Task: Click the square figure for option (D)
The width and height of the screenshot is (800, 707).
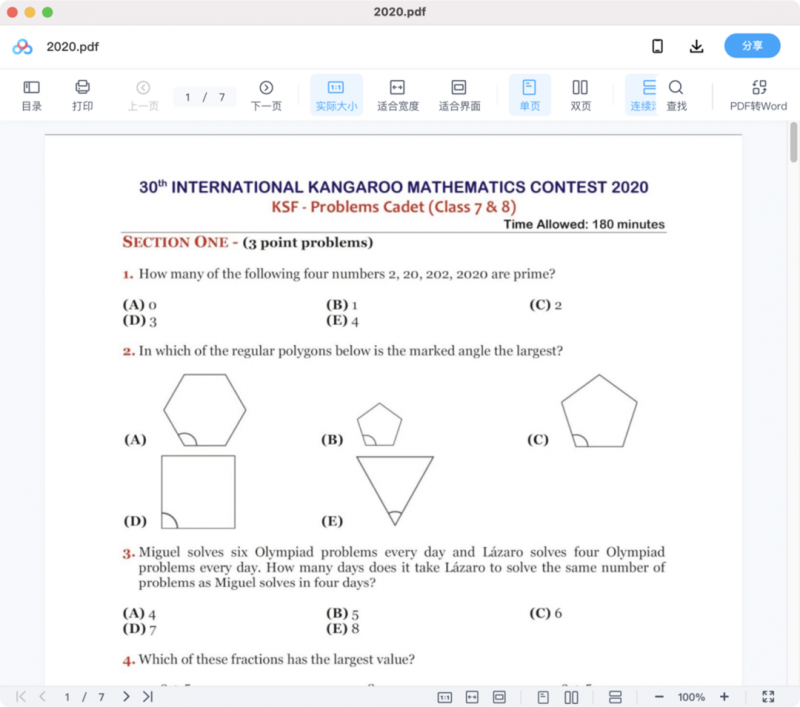Action: point(198,492)
